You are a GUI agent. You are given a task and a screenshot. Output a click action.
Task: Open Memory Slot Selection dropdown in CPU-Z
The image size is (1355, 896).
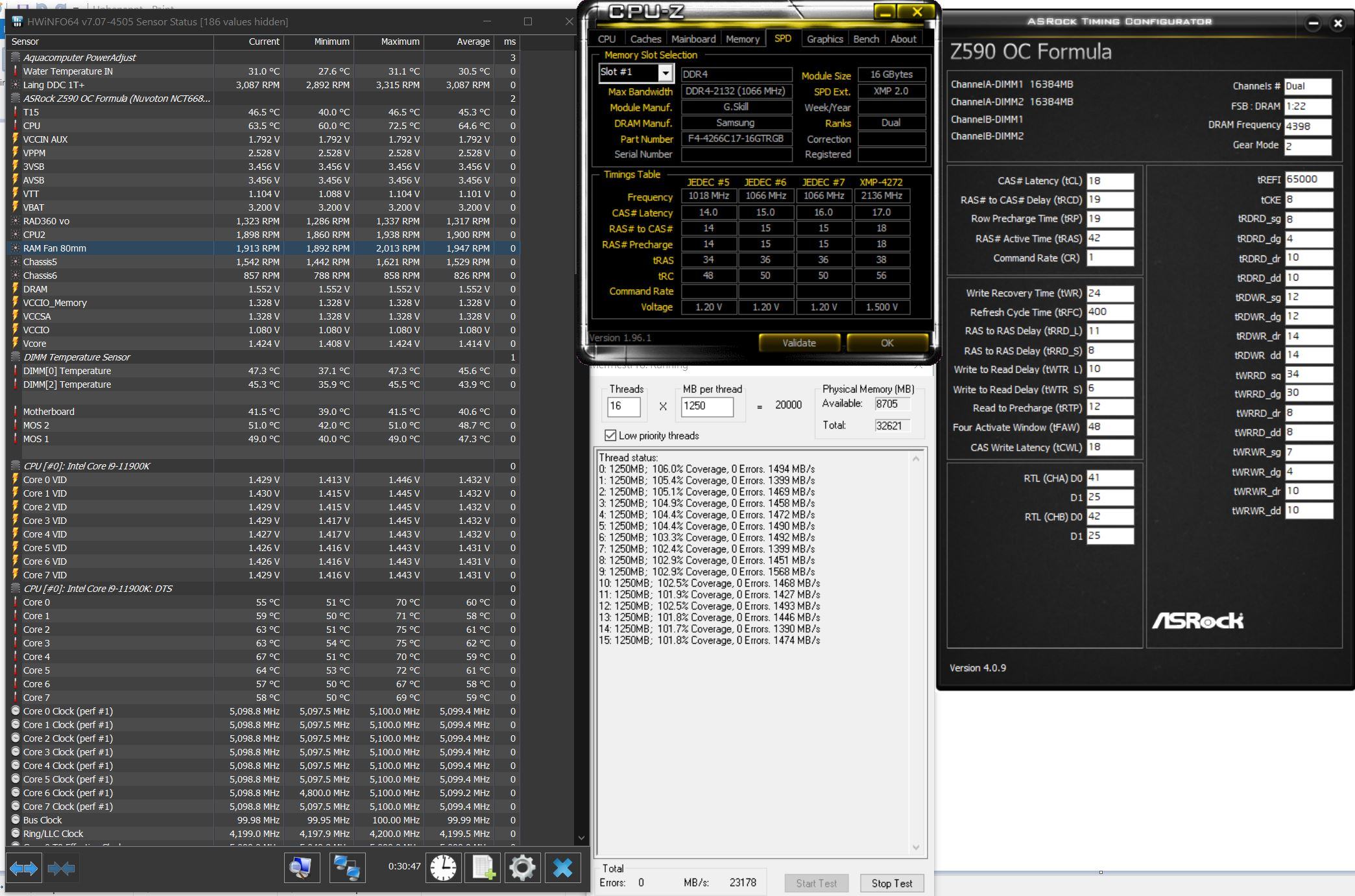[666, 73]
